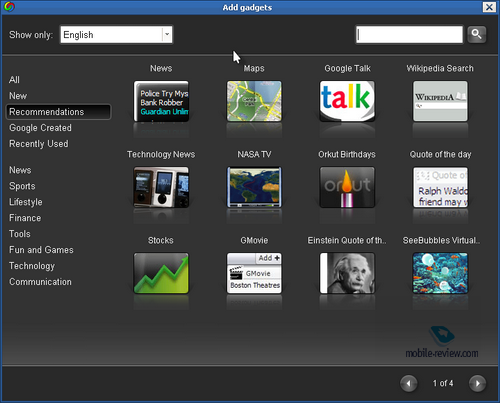Select the Technology category
Image resolution: width=500 pixels, height=403 pixels.
click(x=32, y=266)
